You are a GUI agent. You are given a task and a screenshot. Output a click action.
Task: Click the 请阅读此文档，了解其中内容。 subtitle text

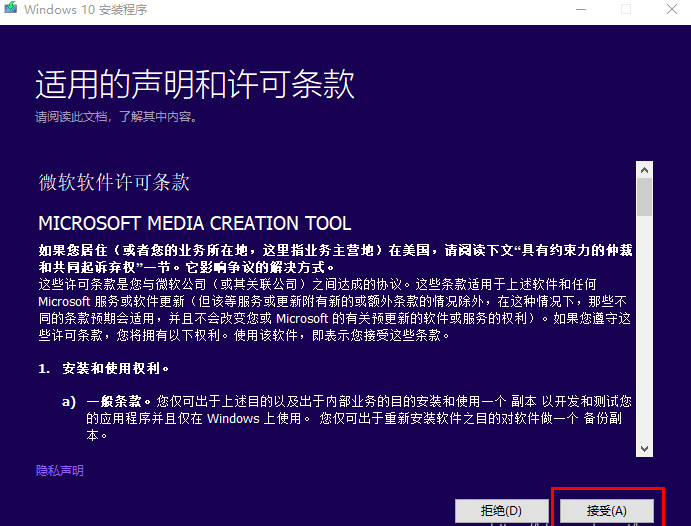point(116,117)
